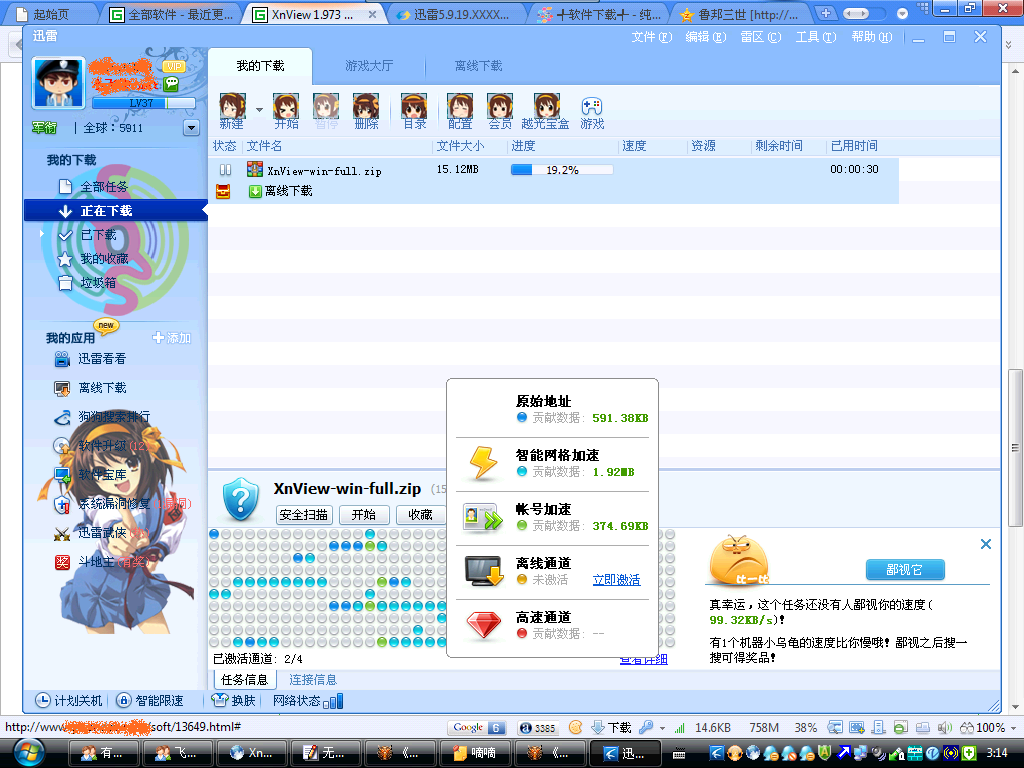Open the 雷区(C) menu

point(761,37)
